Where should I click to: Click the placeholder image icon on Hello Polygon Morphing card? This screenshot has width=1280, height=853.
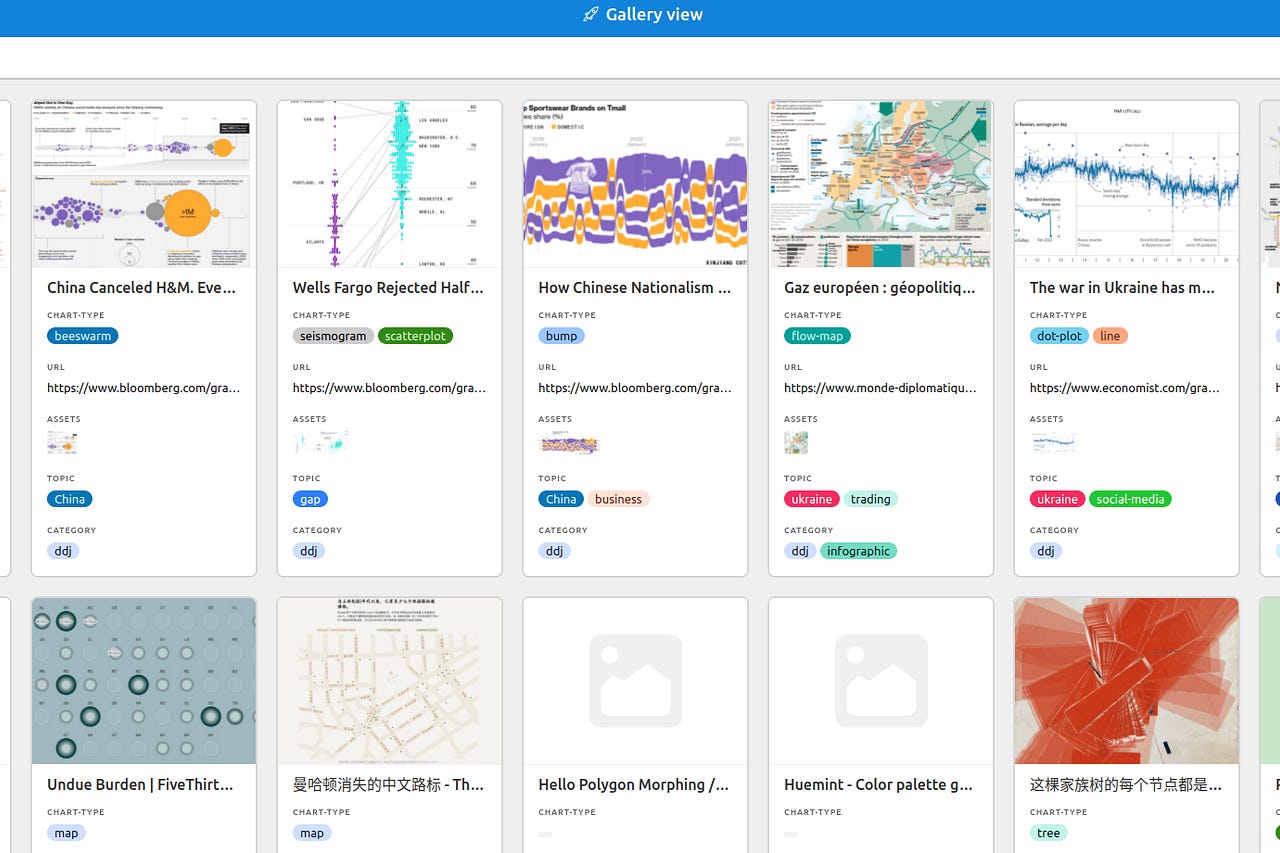(x=636, y=680)
